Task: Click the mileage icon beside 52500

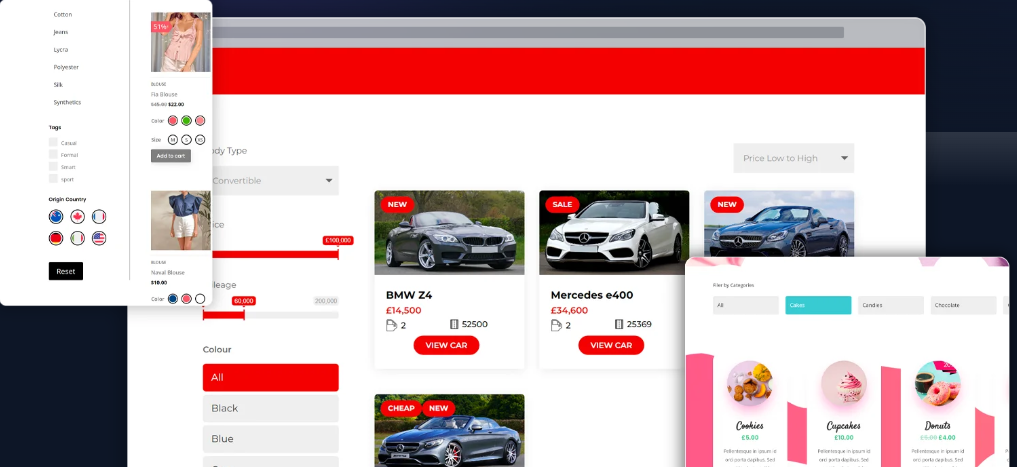Action: point(454,324)
